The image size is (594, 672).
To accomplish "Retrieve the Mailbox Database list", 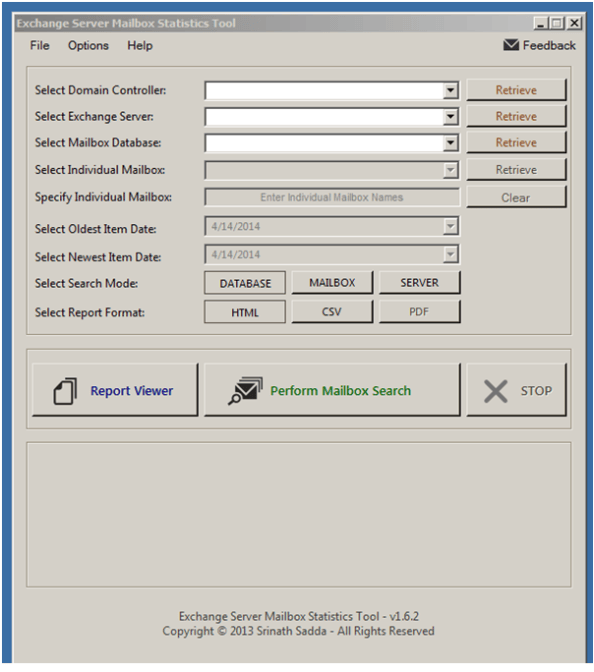I will 516,142.
